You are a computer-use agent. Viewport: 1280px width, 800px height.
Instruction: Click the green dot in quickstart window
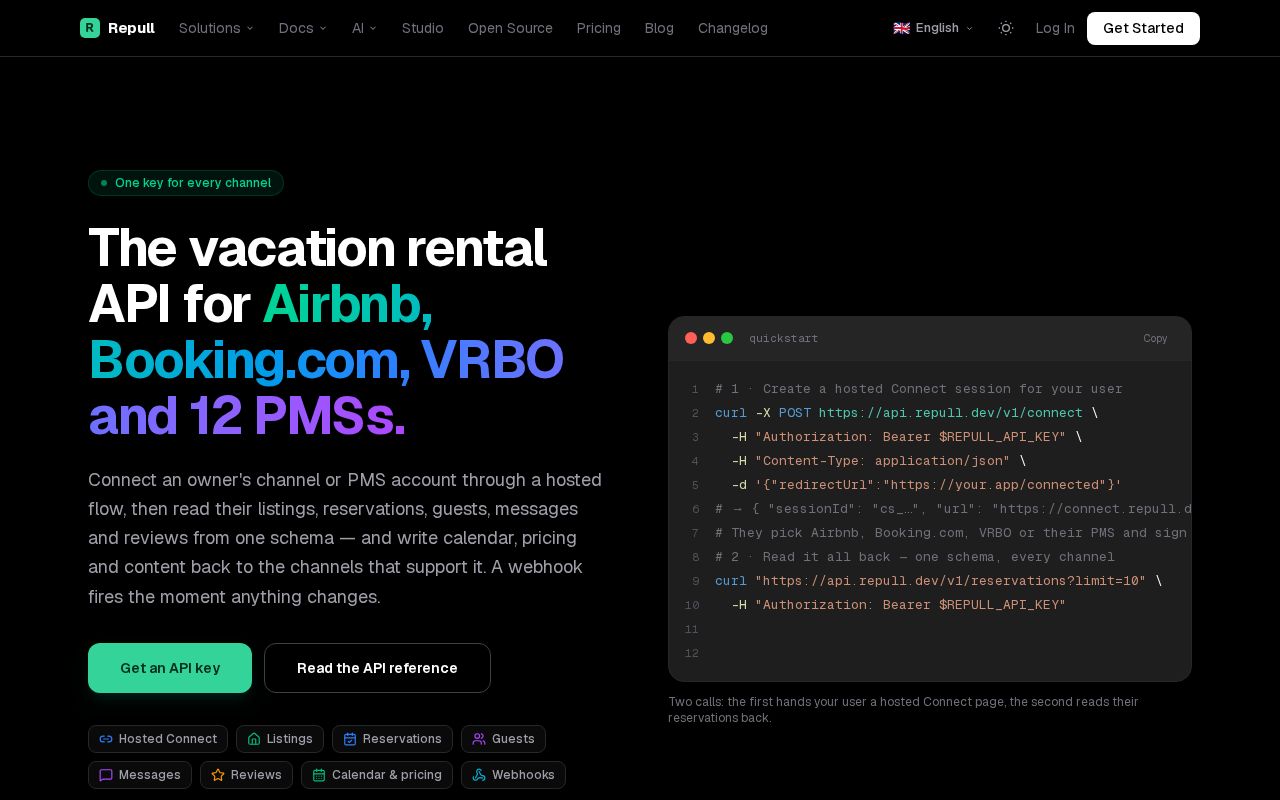point(727,338)
